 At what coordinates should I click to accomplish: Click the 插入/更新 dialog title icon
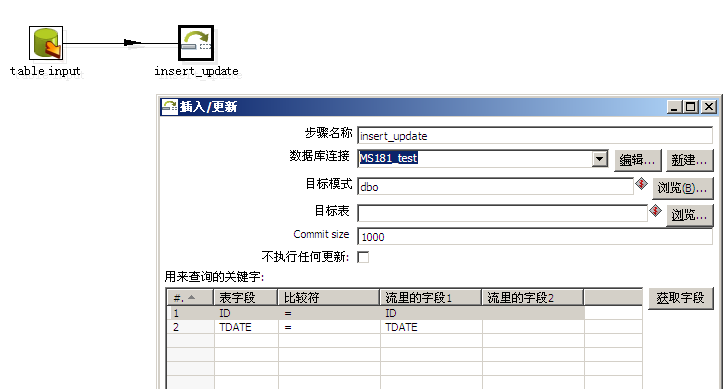(169, 107)
